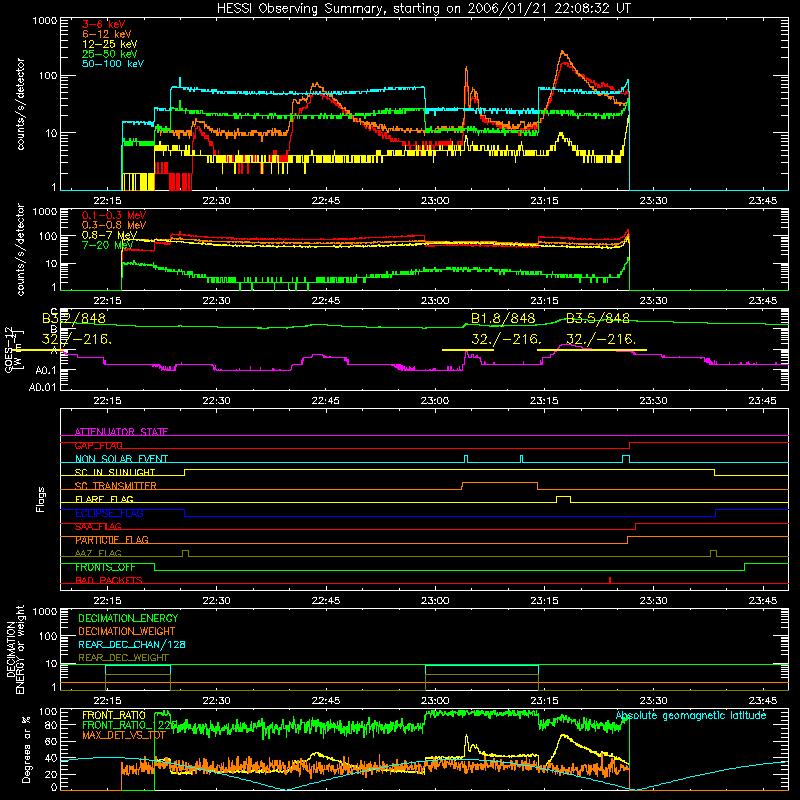Click the NON_SOLAR_EVENT flag label
Screen dimensions: 800x800
(121, 459)
